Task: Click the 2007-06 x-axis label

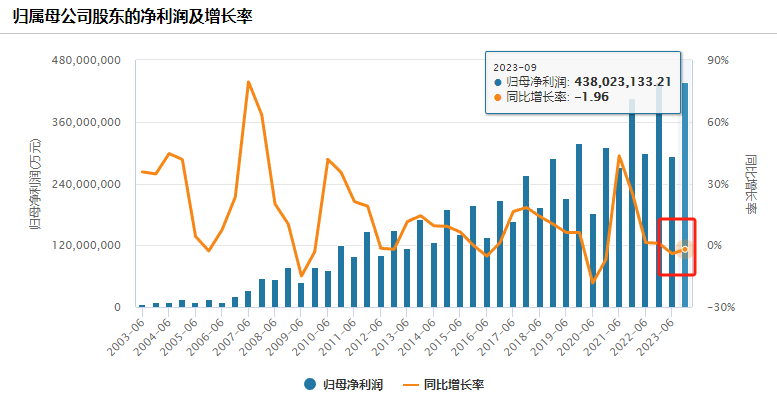Action: (x=231, y=337)
